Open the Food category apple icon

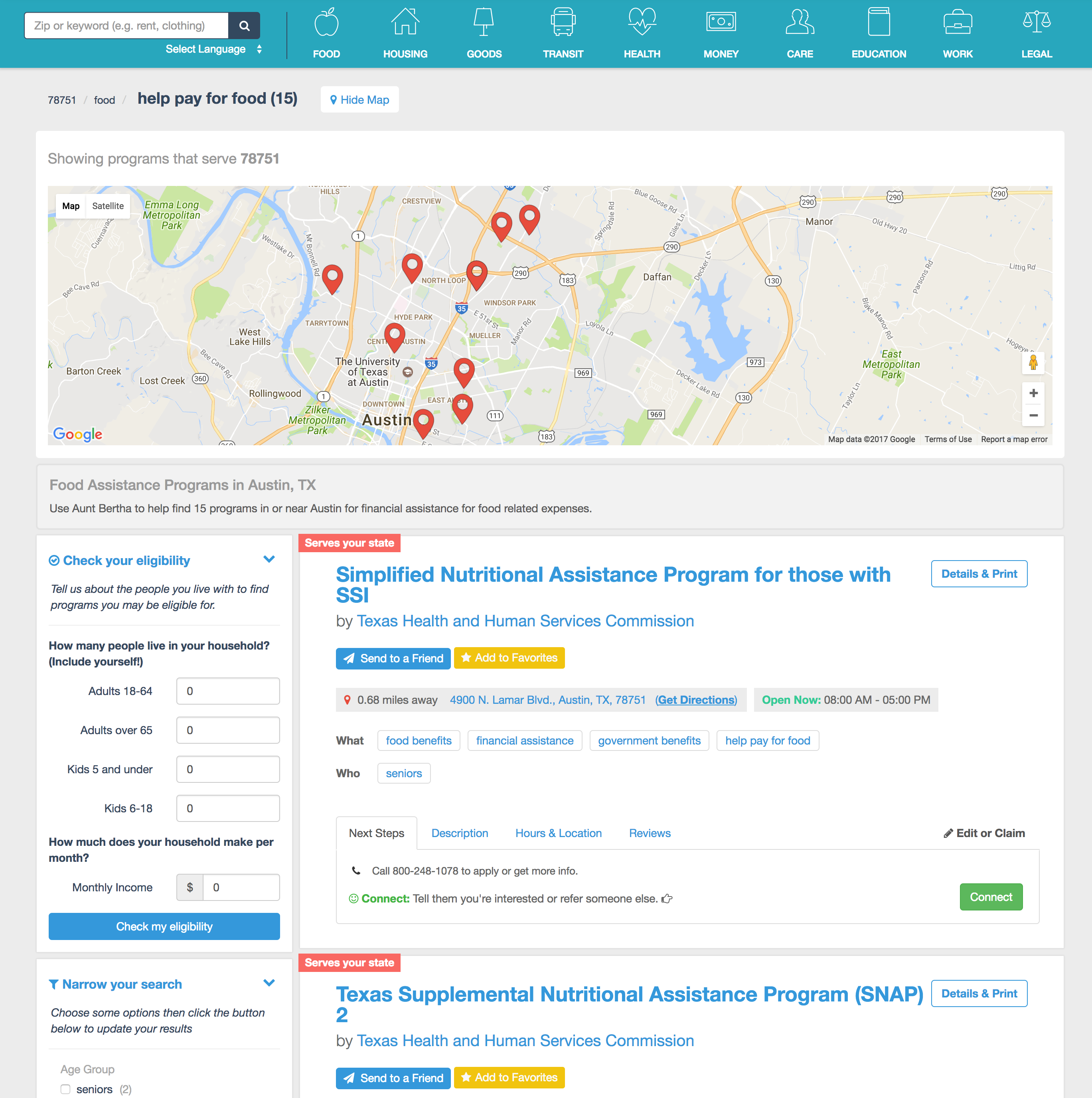(x=326, y=23)
